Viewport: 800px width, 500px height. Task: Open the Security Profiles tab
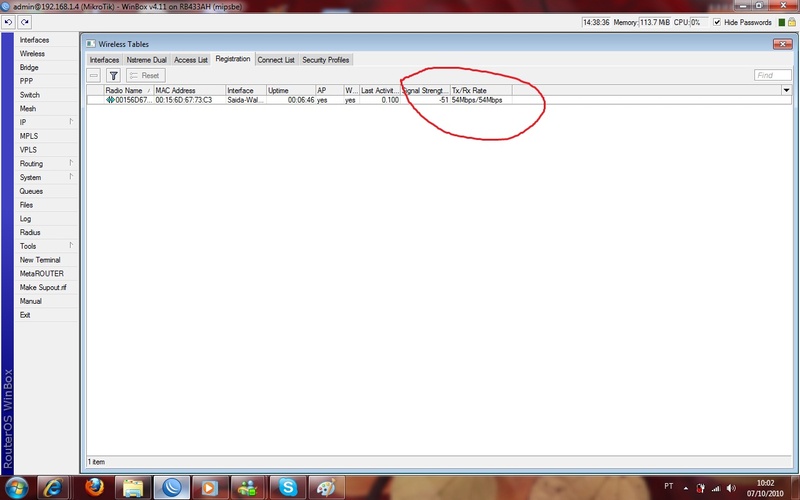click(x=326, y=60)
